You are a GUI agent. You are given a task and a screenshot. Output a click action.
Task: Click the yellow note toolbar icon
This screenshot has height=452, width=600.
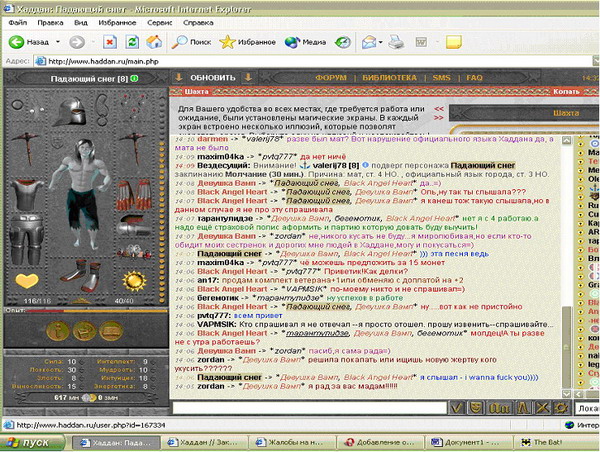(x=454, y=42)
